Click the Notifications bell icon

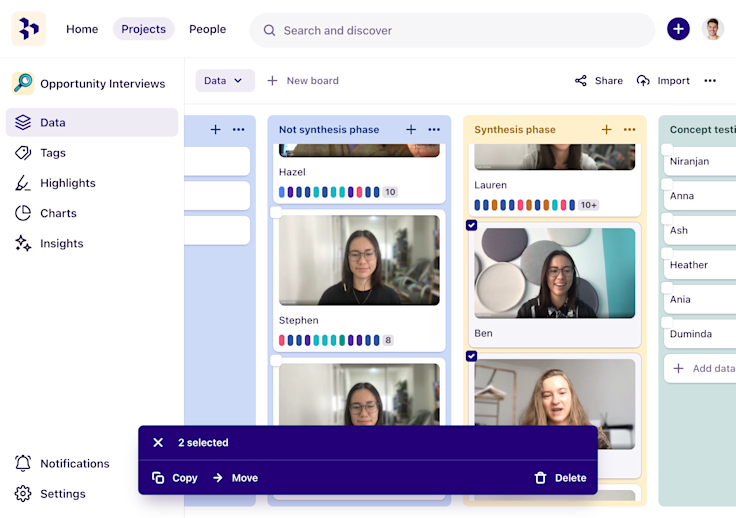point(23,463)
